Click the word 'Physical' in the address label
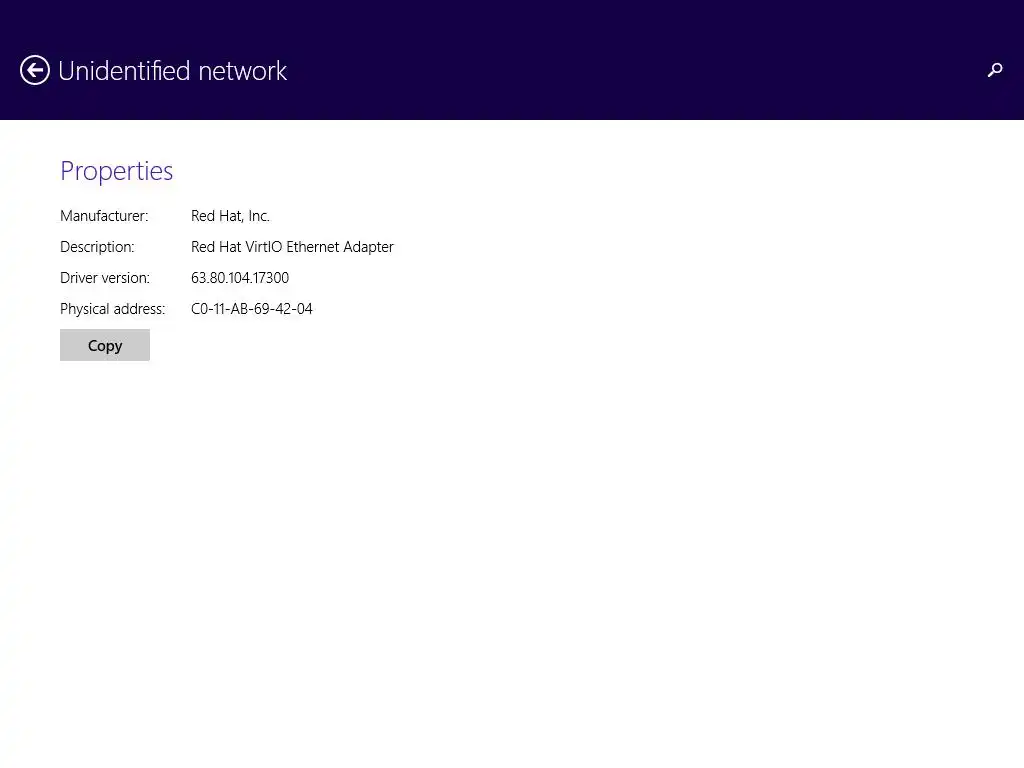 [x=84, y=309]
